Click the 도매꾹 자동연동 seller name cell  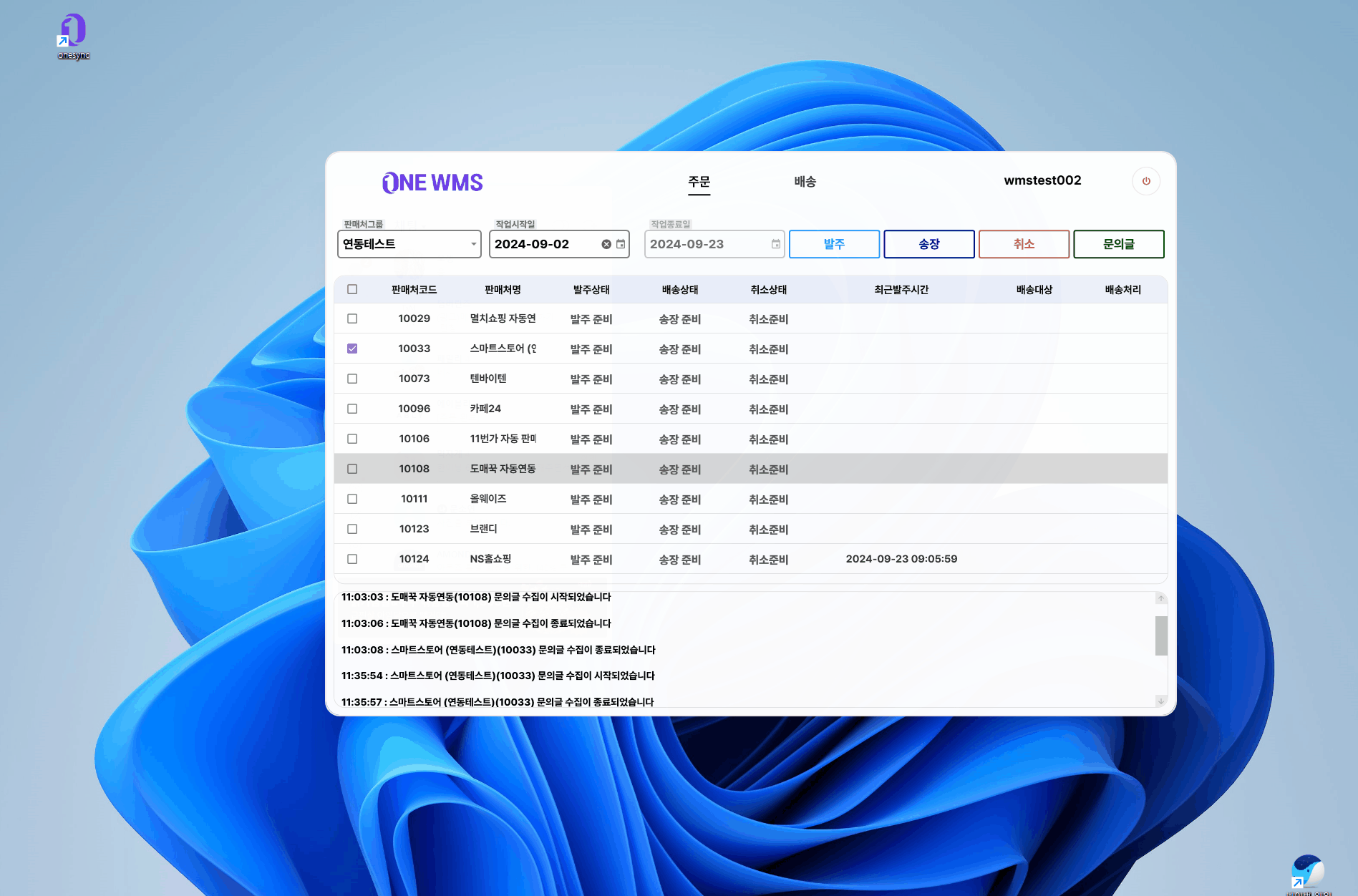503,469
